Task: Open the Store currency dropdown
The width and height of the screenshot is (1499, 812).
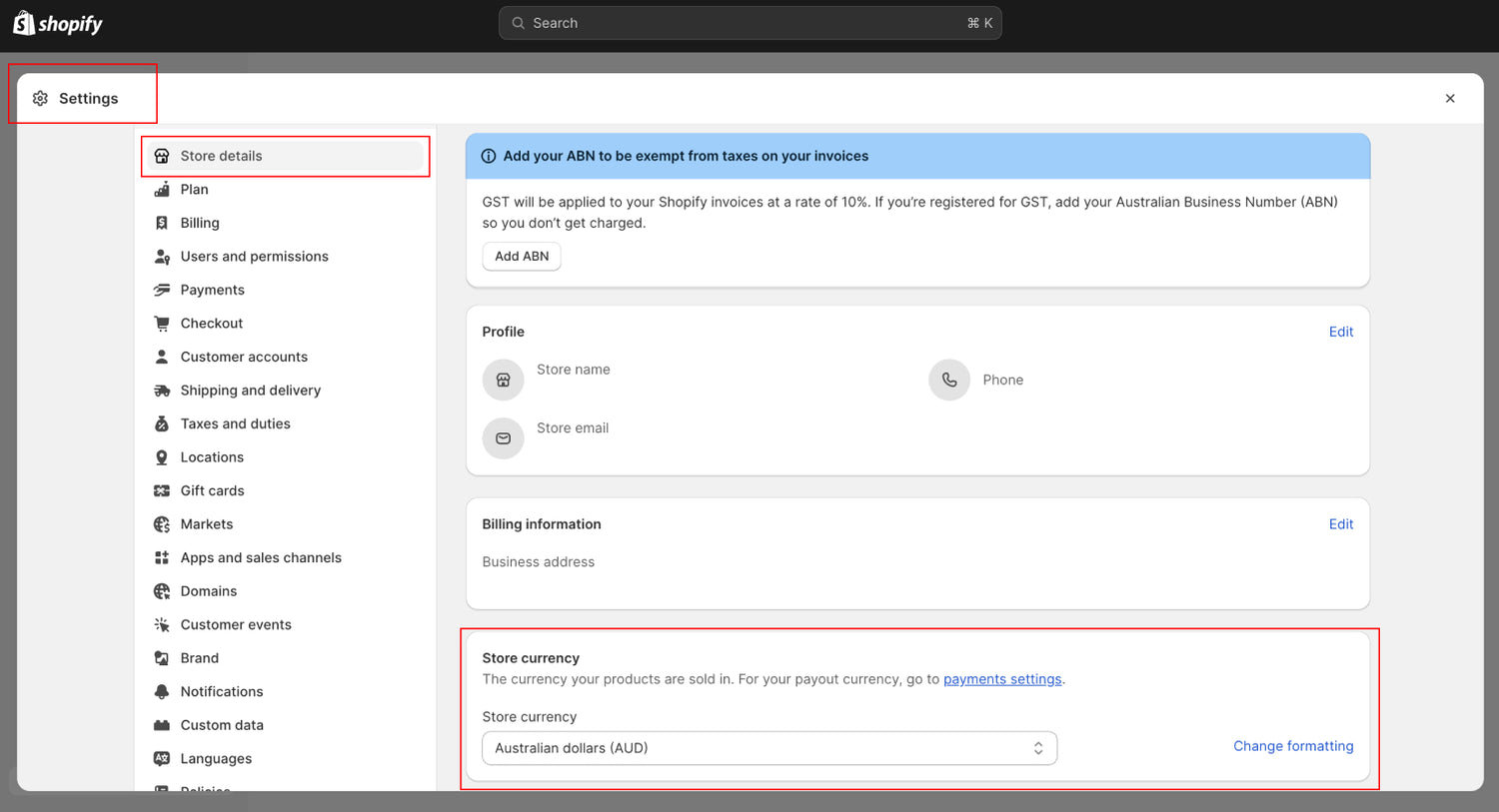Action: pyautogui.click(x=768, y=748)
